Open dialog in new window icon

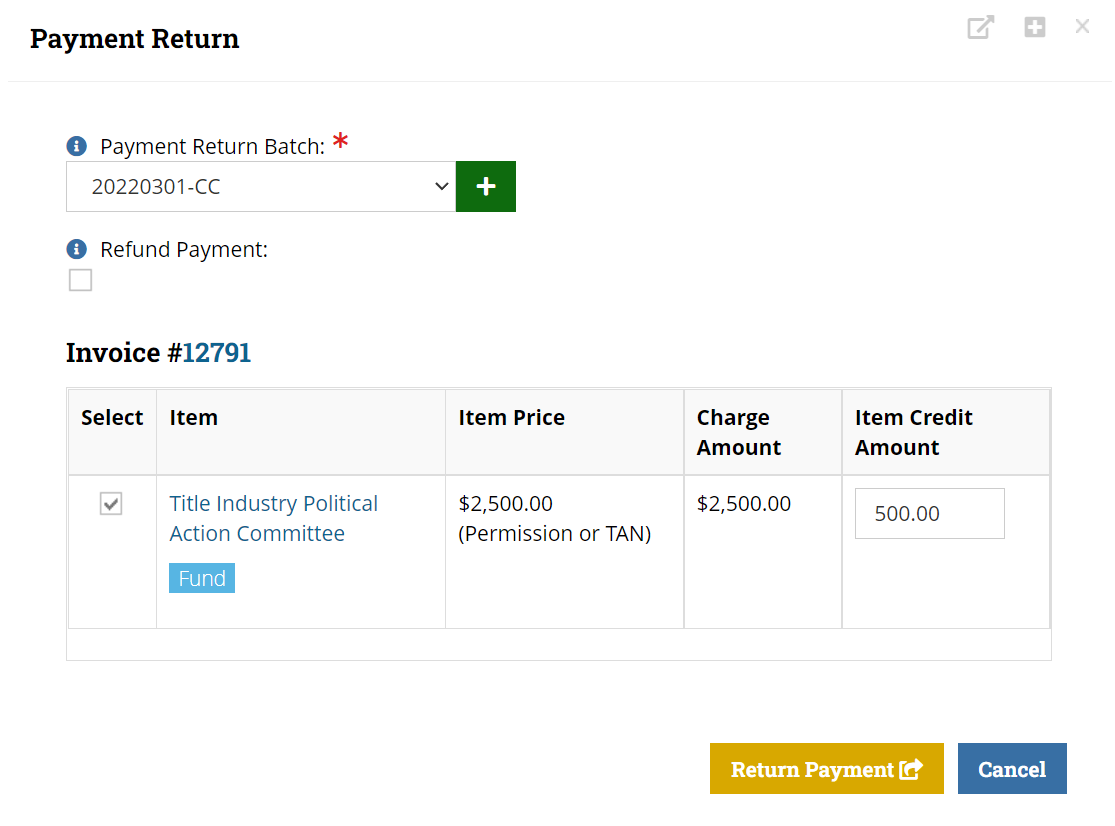pyautogui.click(x=981, y=28)
